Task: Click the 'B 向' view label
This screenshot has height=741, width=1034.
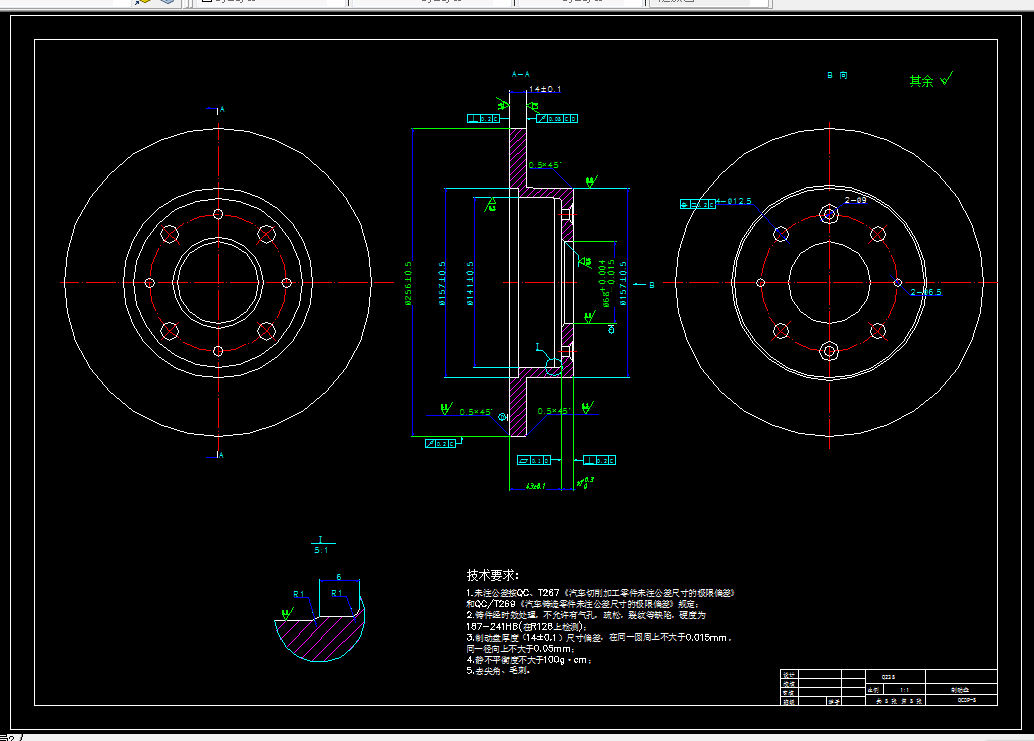Action: point(837,75)
